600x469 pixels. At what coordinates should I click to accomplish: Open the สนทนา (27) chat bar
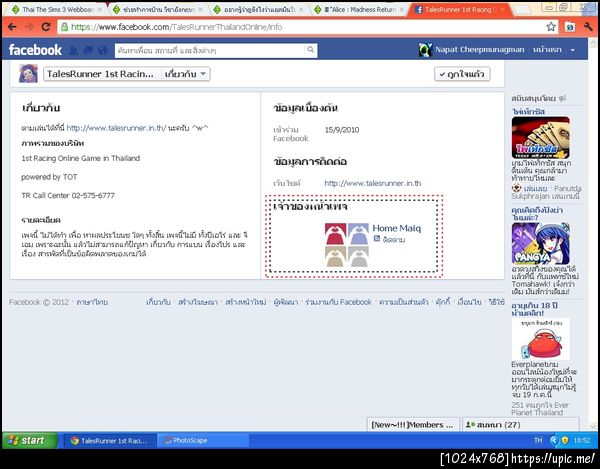(x=521, y=425)
